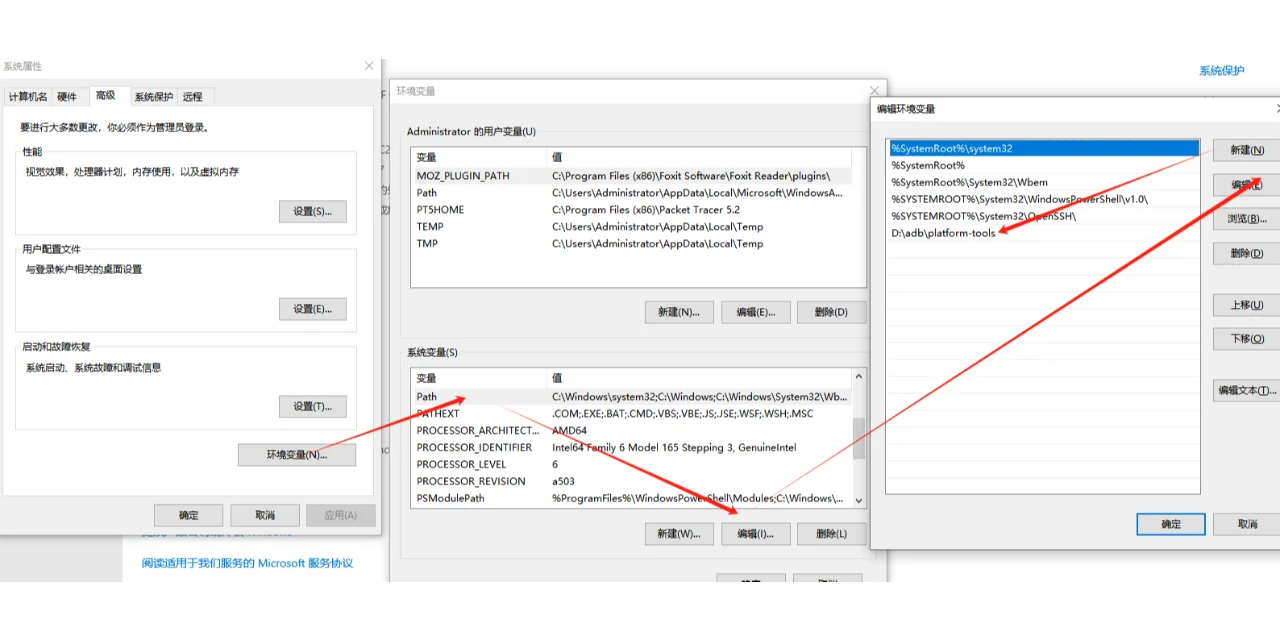Click 删除(L) for system variables
1280x640 pixels.
(832, 534)
